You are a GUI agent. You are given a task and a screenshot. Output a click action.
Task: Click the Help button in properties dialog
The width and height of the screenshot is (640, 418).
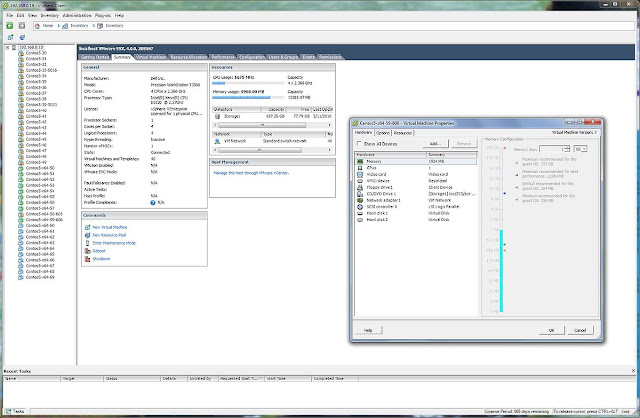point(368,330)
